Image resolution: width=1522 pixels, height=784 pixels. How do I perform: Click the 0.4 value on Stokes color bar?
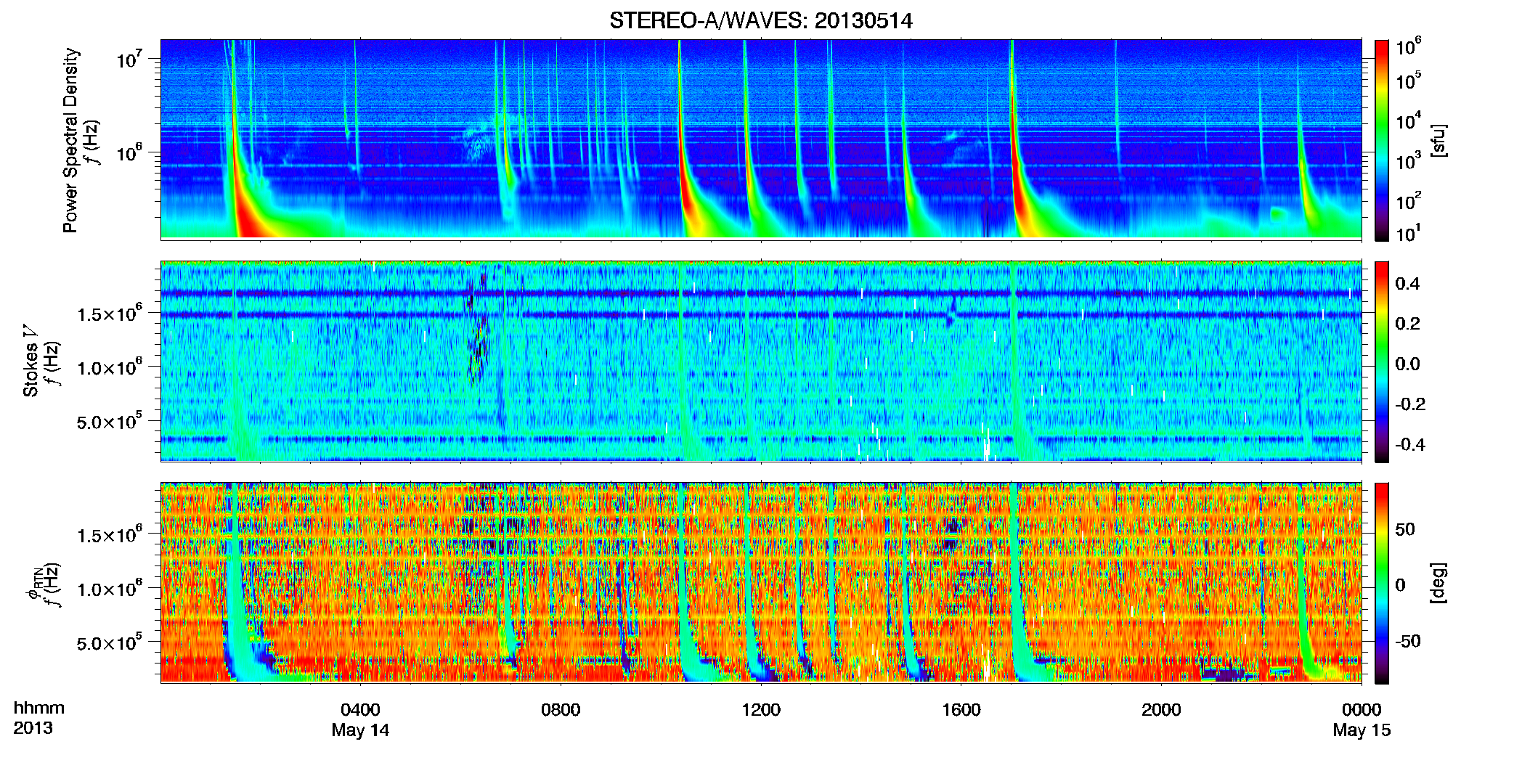pyautogui.click(x=1407, y=283)
